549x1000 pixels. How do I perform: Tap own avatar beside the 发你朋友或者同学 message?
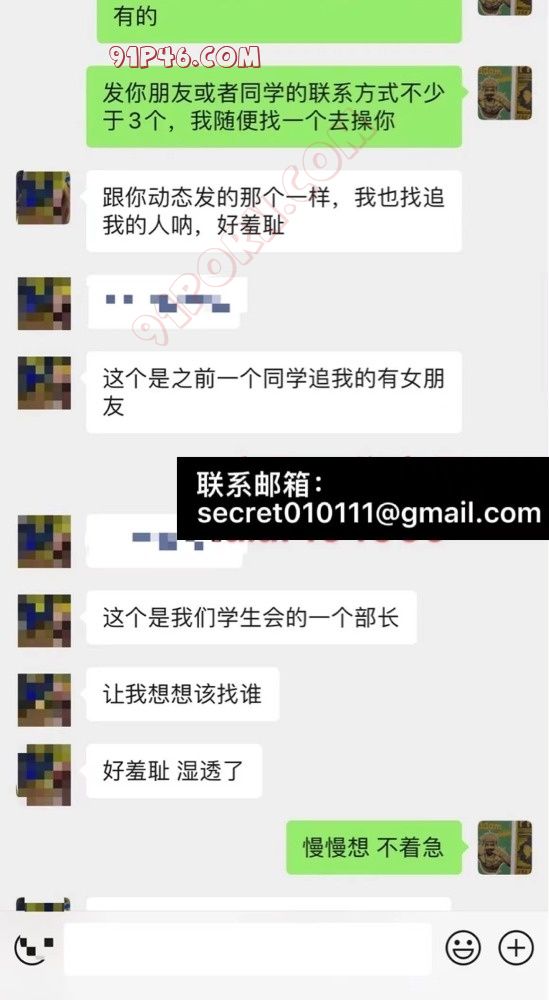[x=505, y=93]
